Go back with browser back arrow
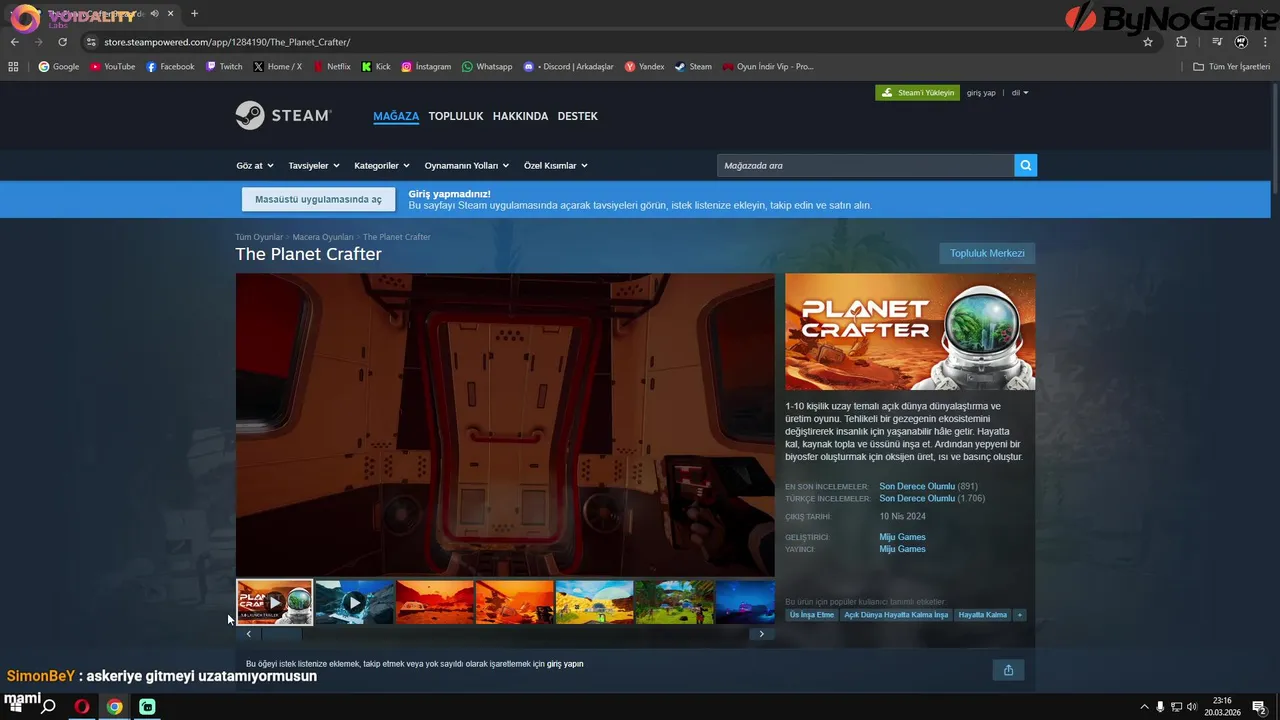This screenshot has height=720, width=1280. pyautogui.click(x=15, y=42)
